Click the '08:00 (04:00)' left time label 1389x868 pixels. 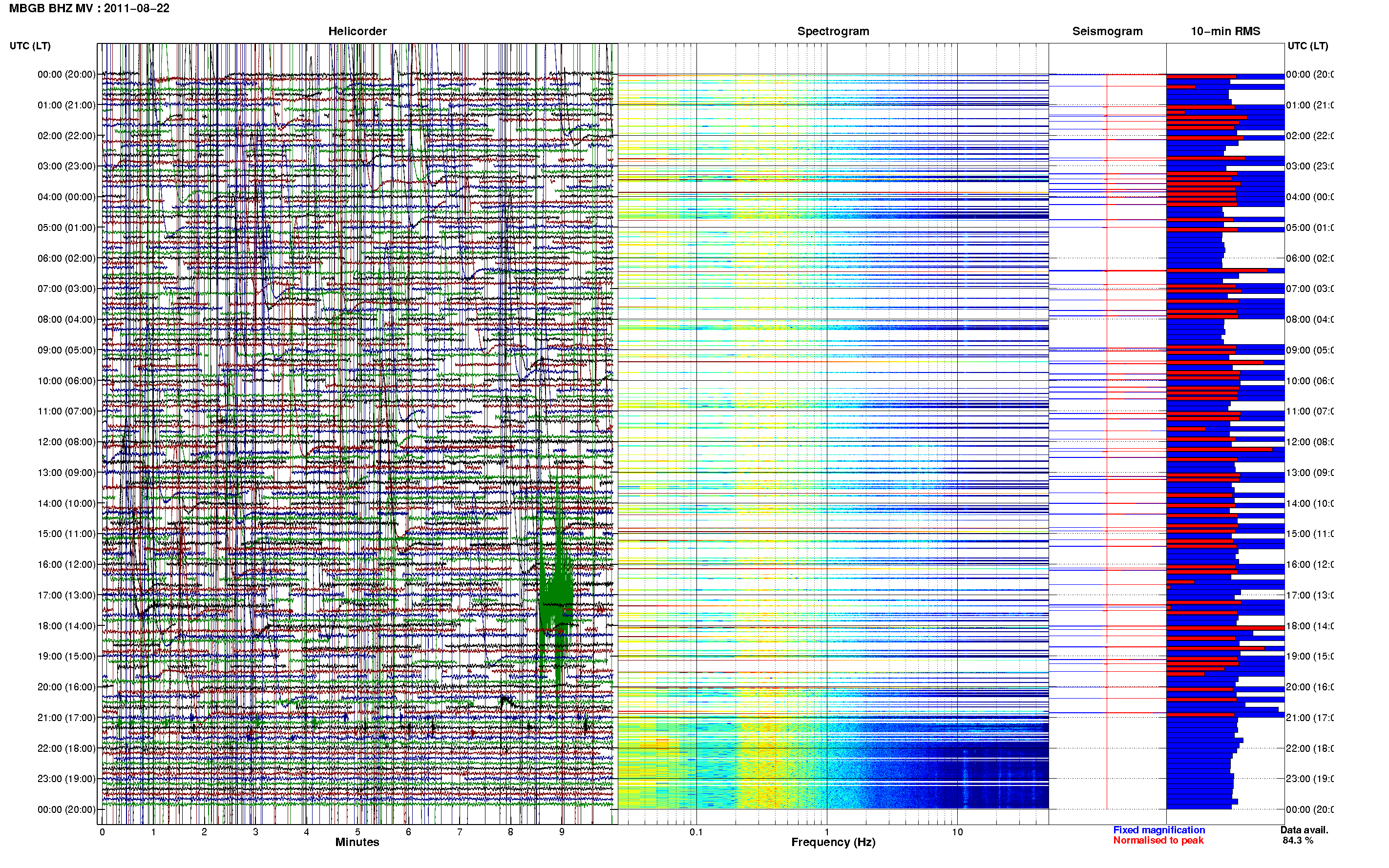(x=66, y=319)
